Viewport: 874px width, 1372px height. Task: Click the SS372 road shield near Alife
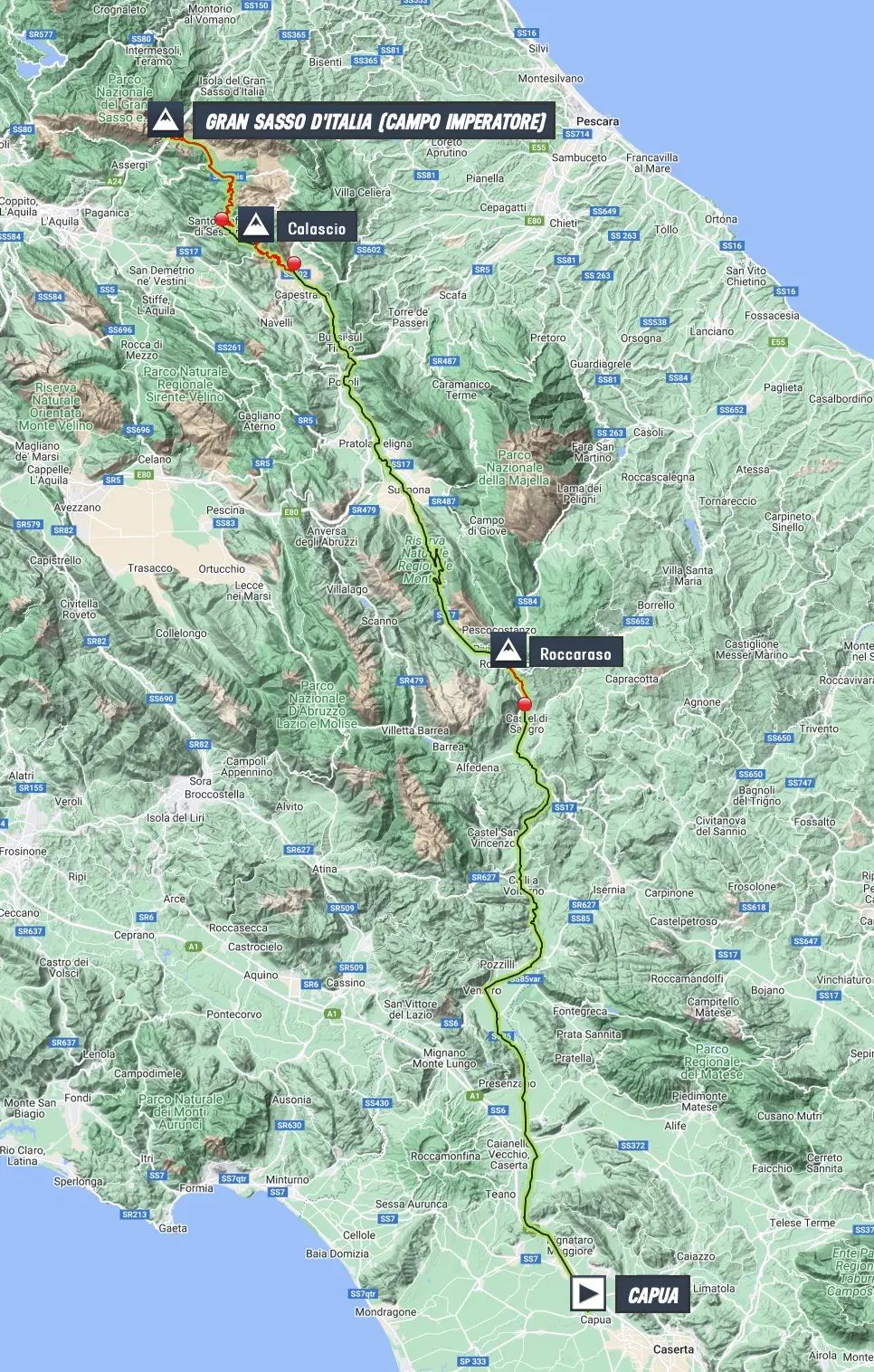point(633,1146)
